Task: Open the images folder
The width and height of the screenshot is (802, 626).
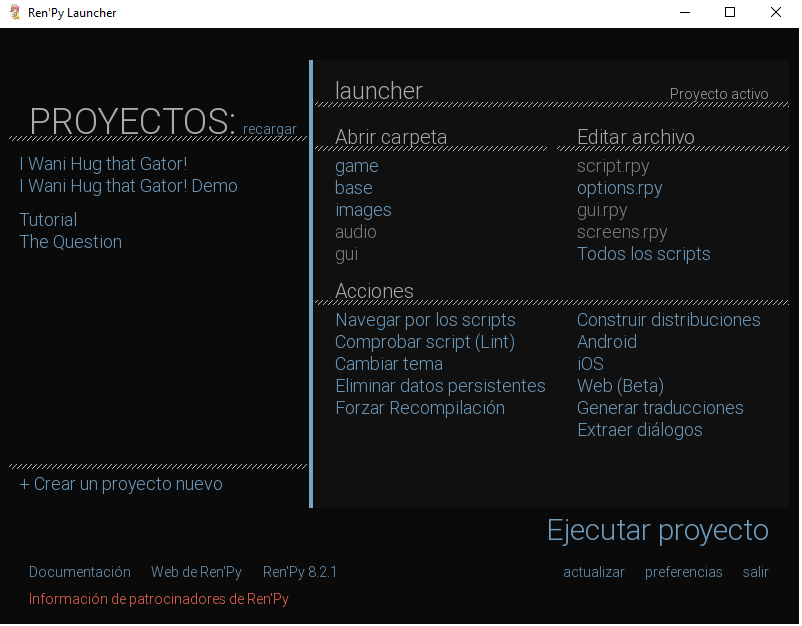Action: [363, 210]
